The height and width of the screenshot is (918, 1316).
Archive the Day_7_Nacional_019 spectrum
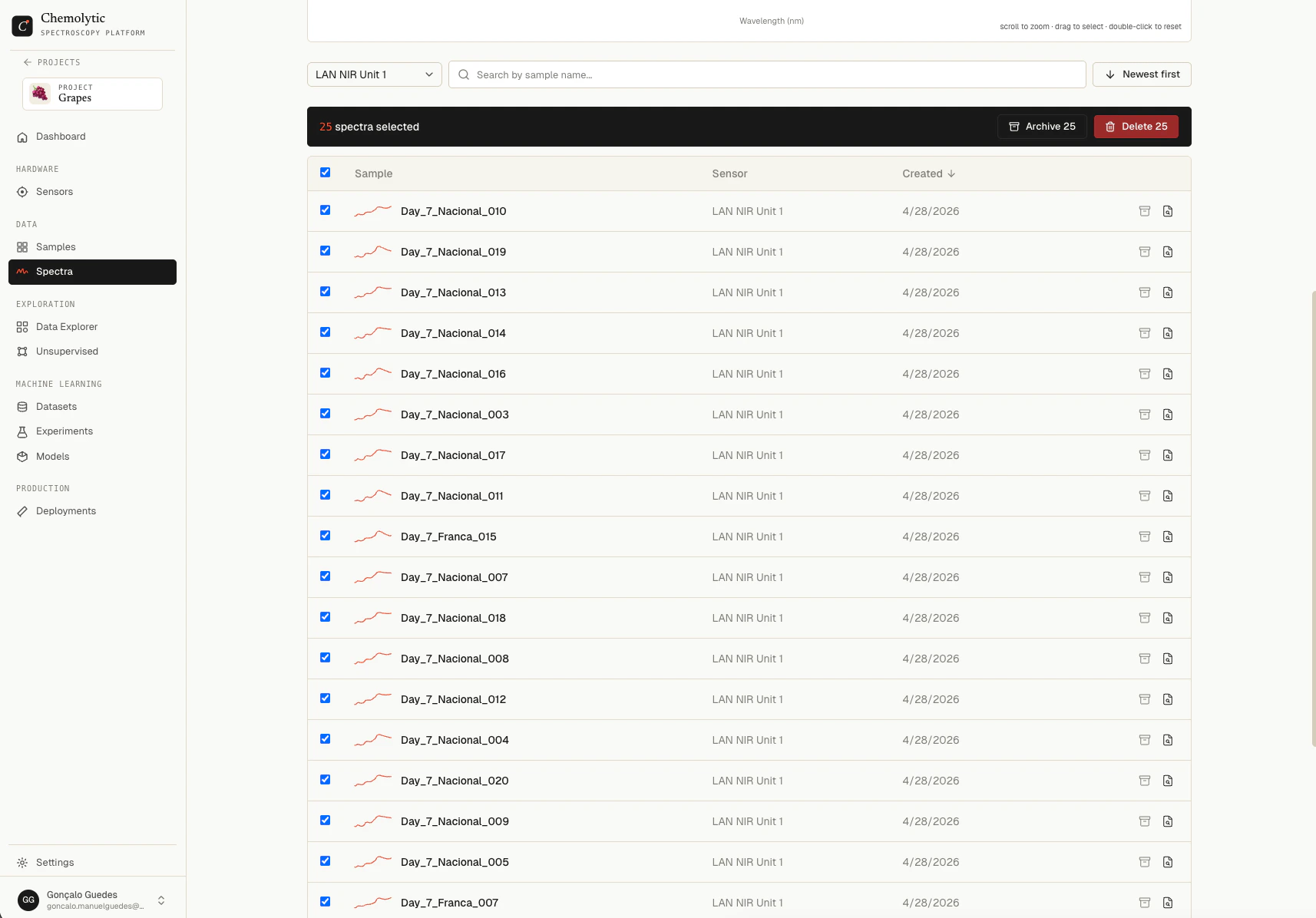[x=1144, y=252]
